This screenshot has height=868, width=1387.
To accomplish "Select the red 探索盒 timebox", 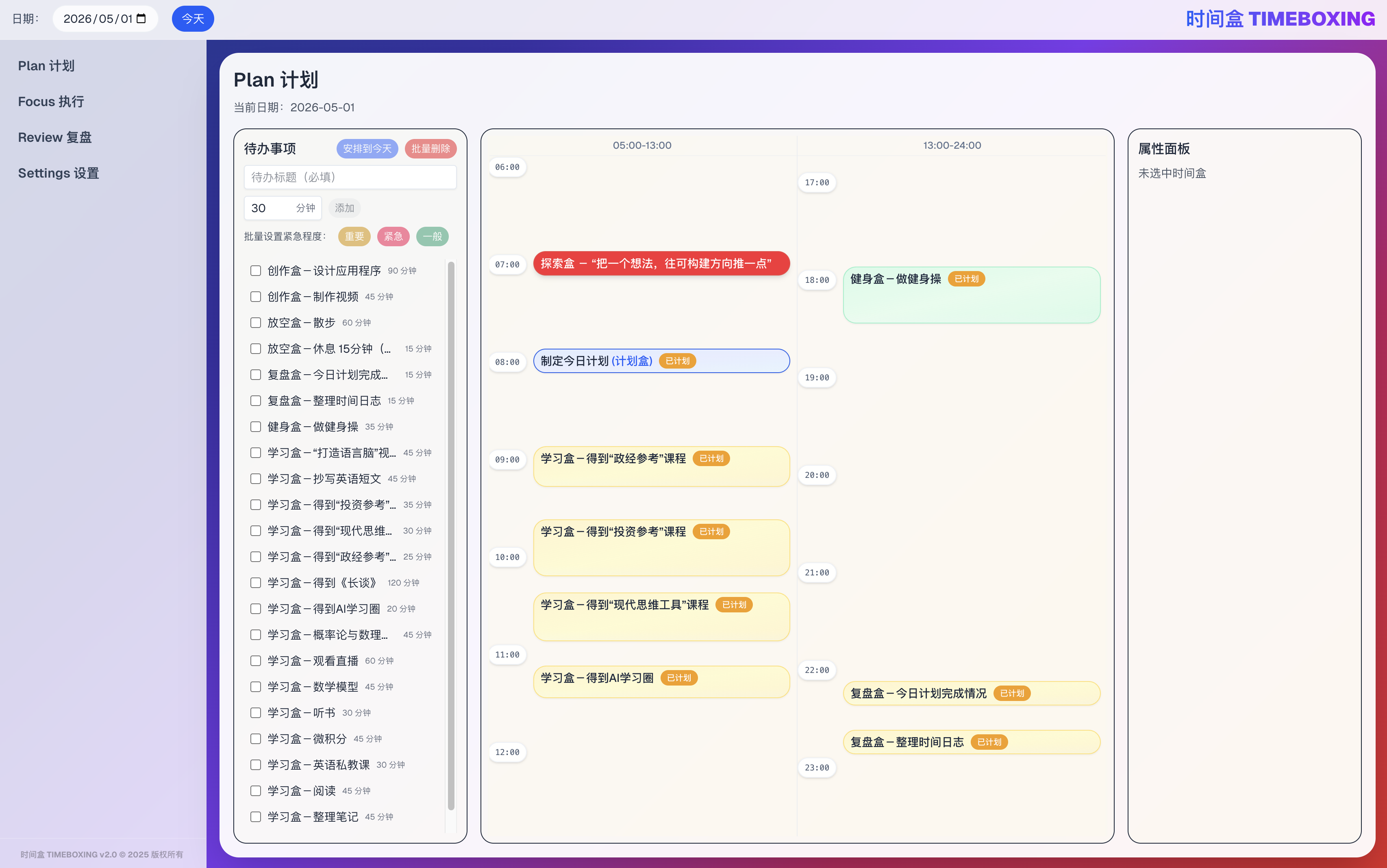I will tap(661, 263).
